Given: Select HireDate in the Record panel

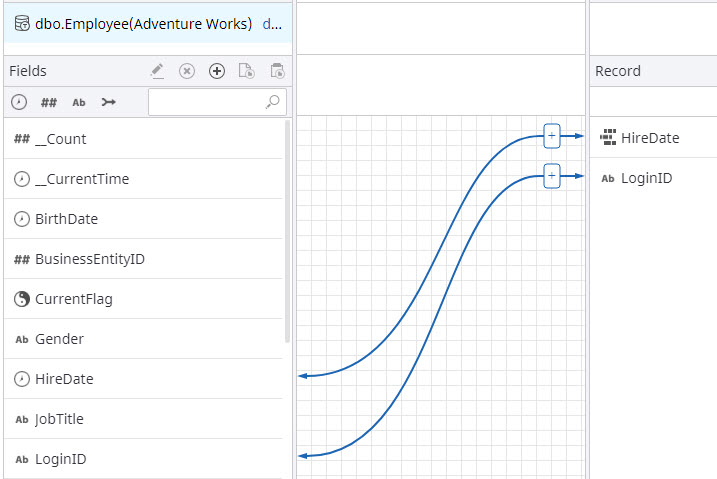Looking at the screenshot, I should pyautogui.click(x=649, y=138).
